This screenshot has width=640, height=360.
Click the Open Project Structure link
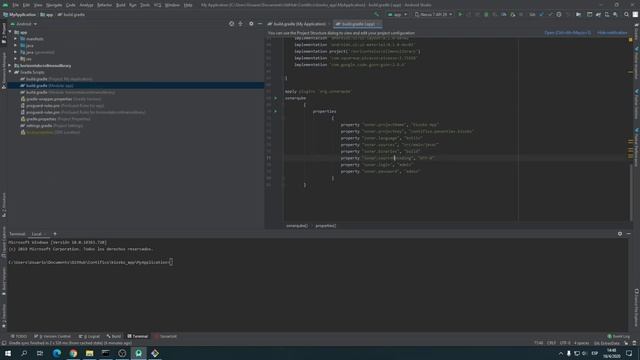coord(567,33)
